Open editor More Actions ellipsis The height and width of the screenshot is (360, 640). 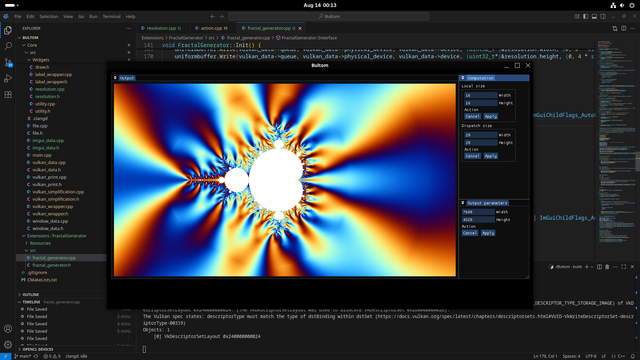pos(633,28)
